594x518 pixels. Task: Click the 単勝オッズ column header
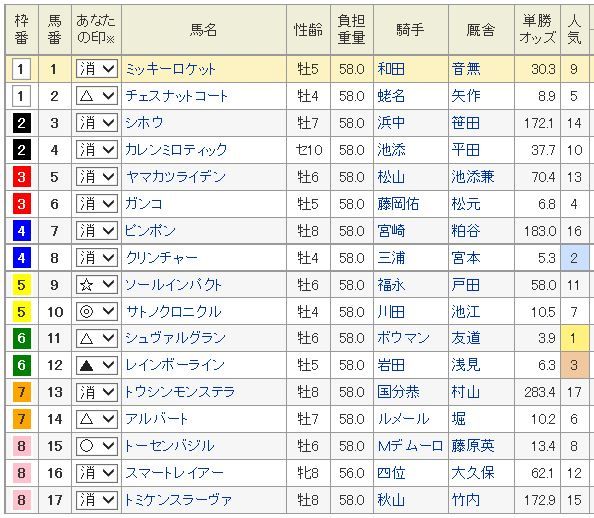537,29
